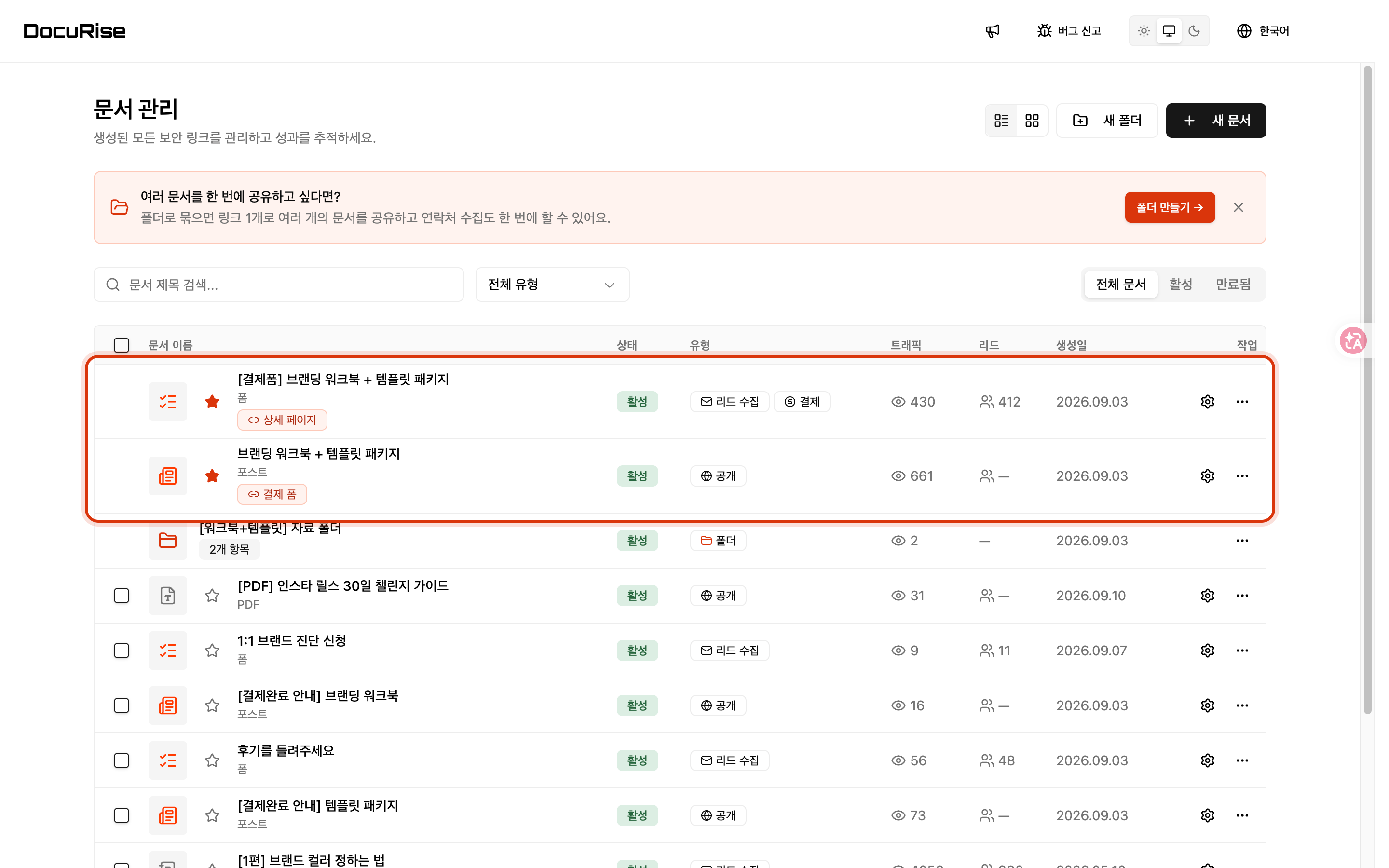1389x868 pixels.
Task: Open the 결제 폼 linked tag
Action: click(272, 494)
